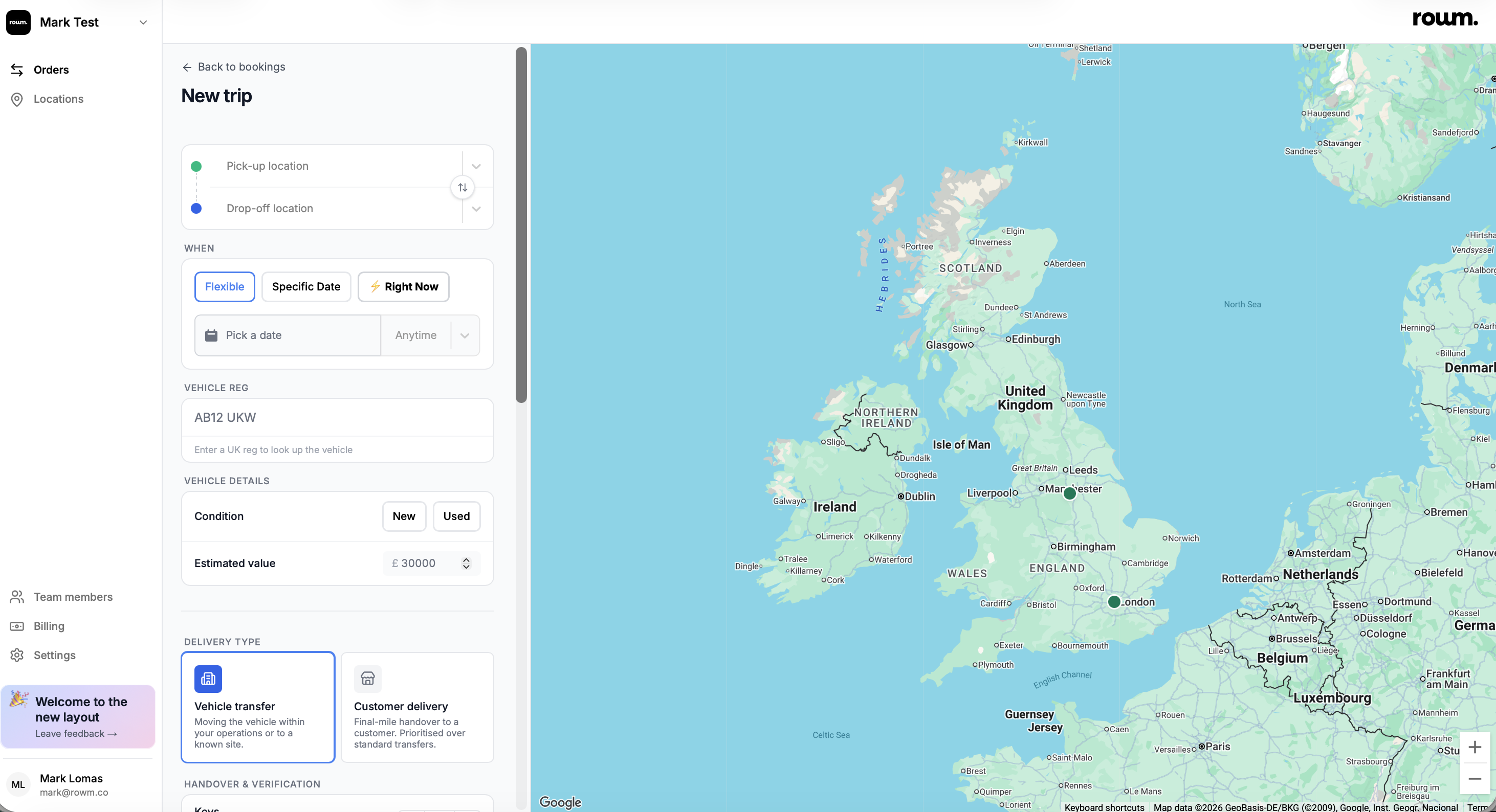Expand the Pick-up location dropdown chevron

pyautogui.click(x=476, y=166)
